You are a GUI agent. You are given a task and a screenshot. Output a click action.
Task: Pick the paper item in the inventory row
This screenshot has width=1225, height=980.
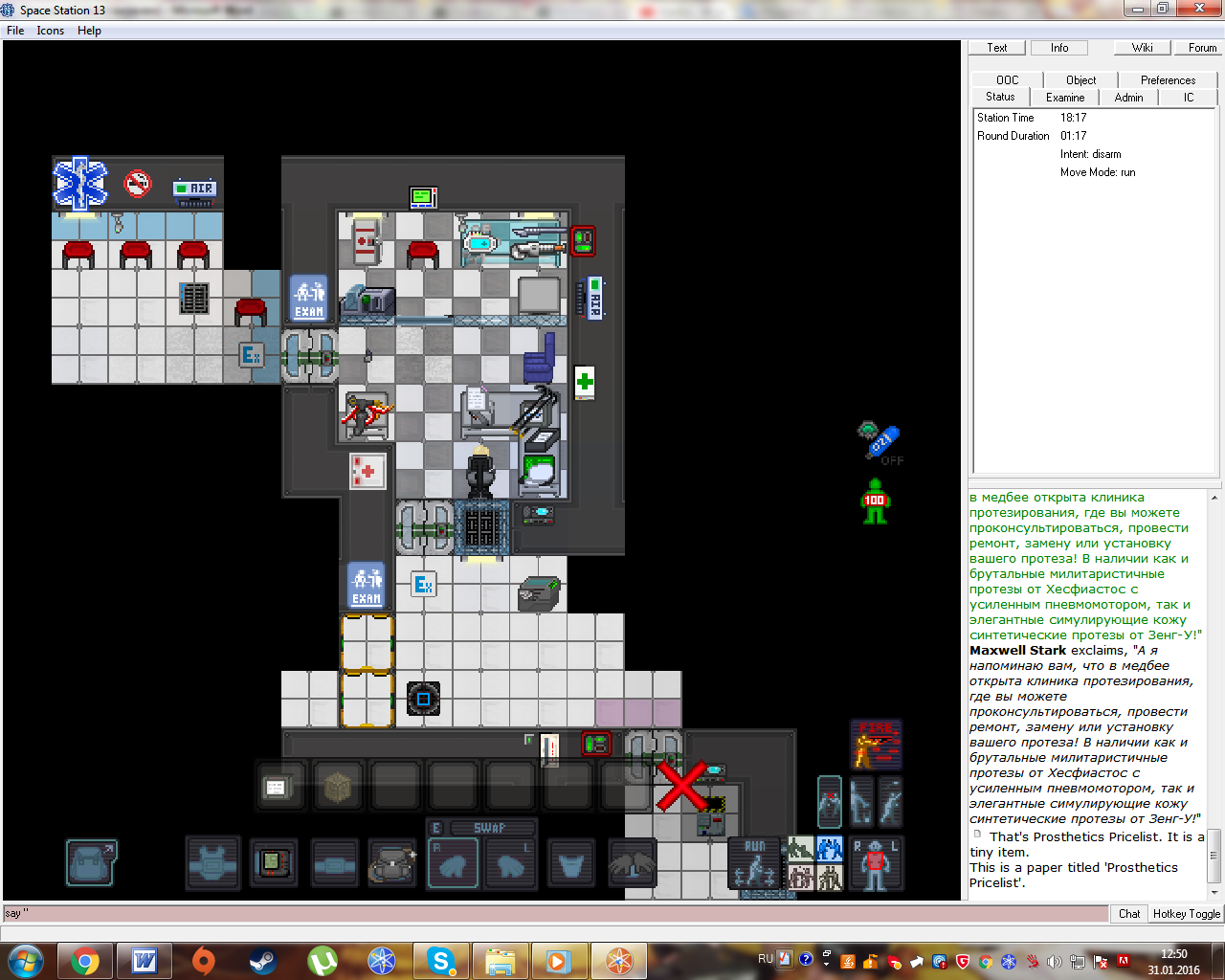click(278, 787)
